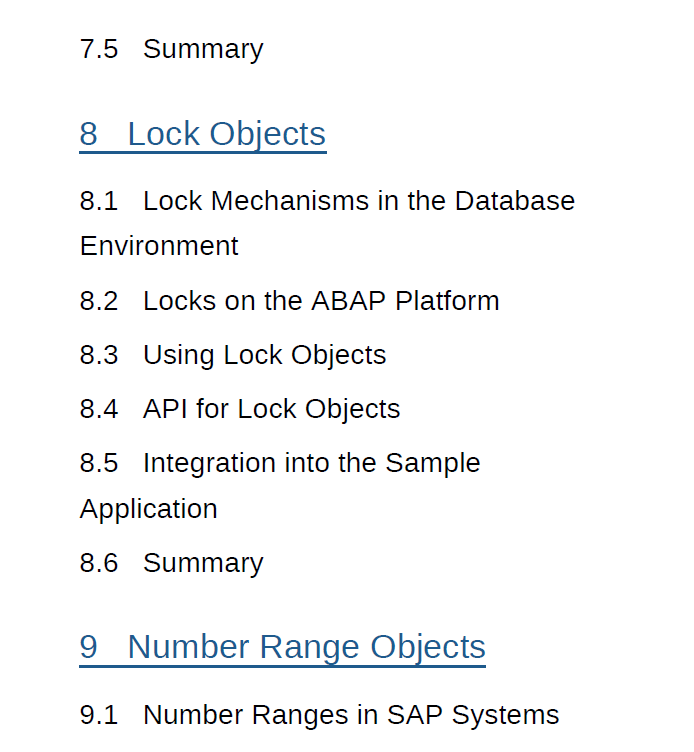Click the section number "8.3"
Image resolution: width=694 pixels, height=752 pixels.
coord(99,355)
